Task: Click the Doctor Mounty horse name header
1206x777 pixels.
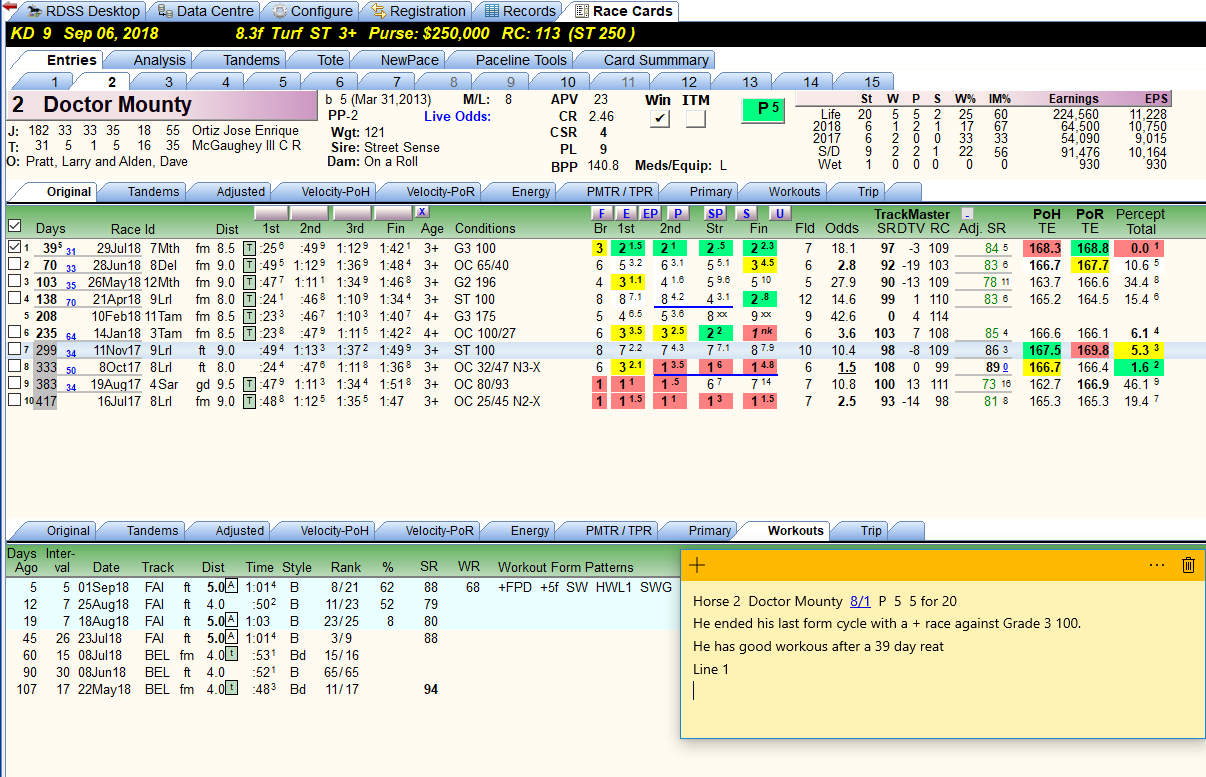Action: click(160, 105)
